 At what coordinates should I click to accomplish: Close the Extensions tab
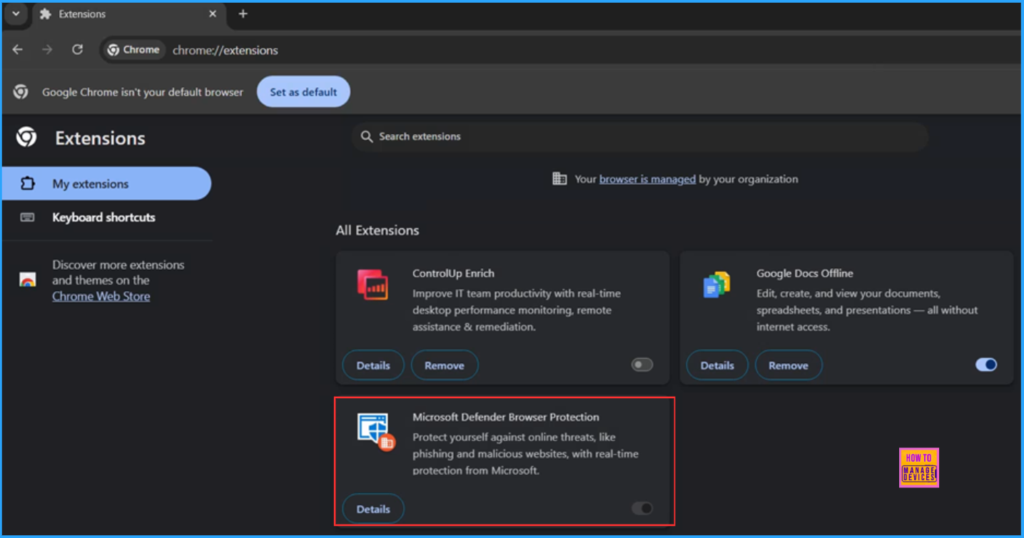coord(212,14)
